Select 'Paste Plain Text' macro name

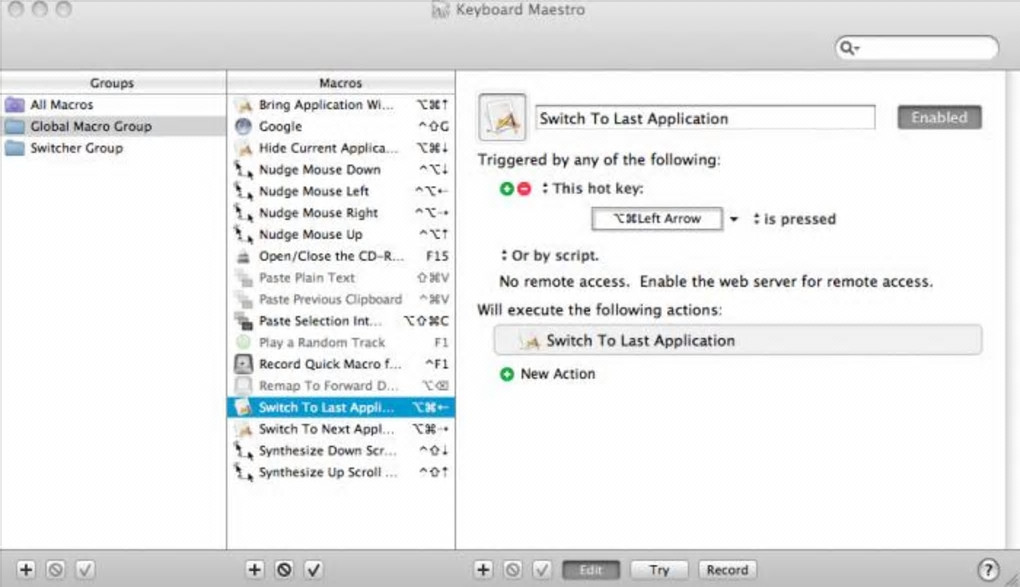pyautogui.click(x=307, y=278)
